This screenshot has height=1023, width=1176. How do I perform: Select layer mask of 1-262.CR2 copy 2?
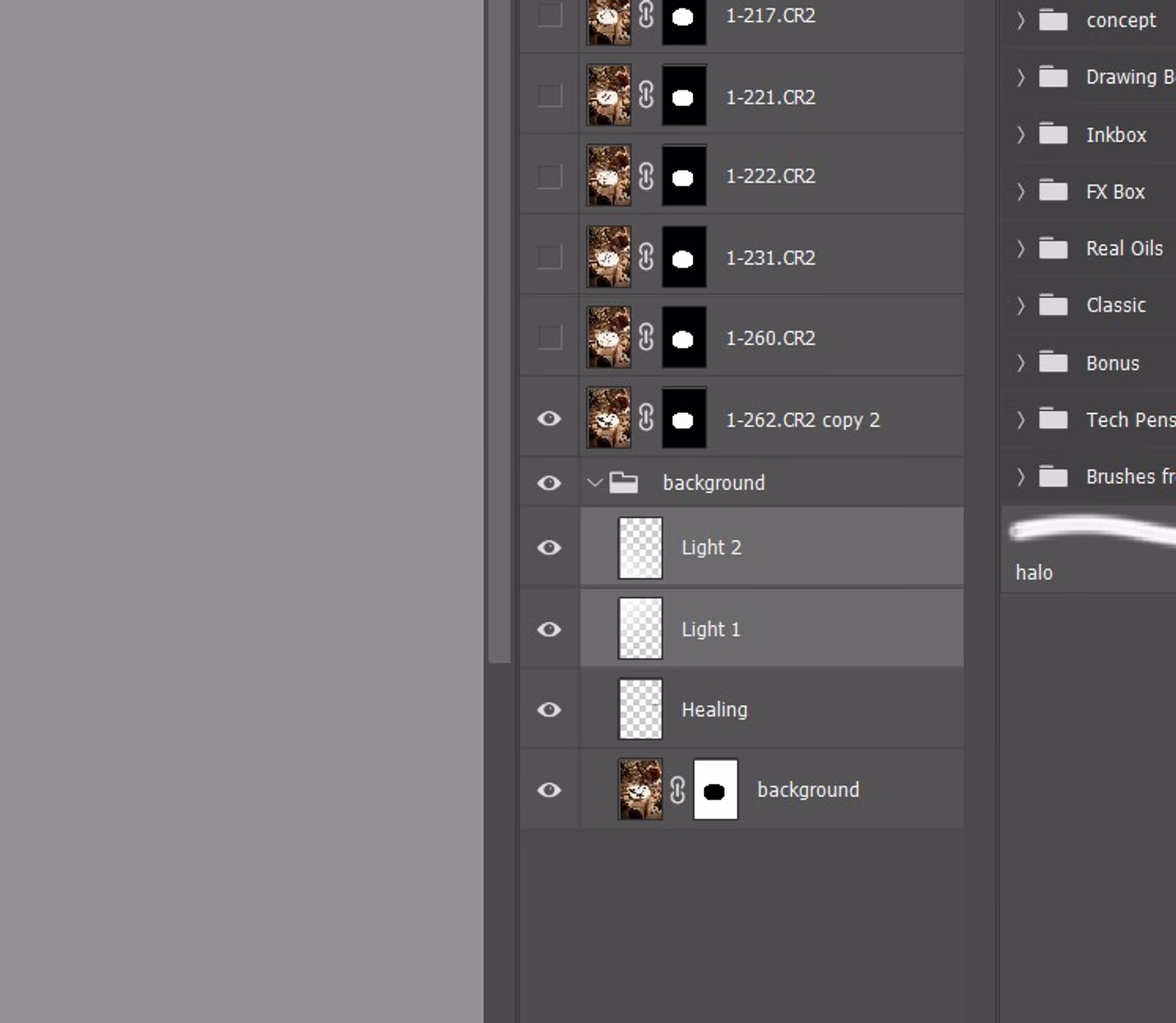(x=684, y=419)
